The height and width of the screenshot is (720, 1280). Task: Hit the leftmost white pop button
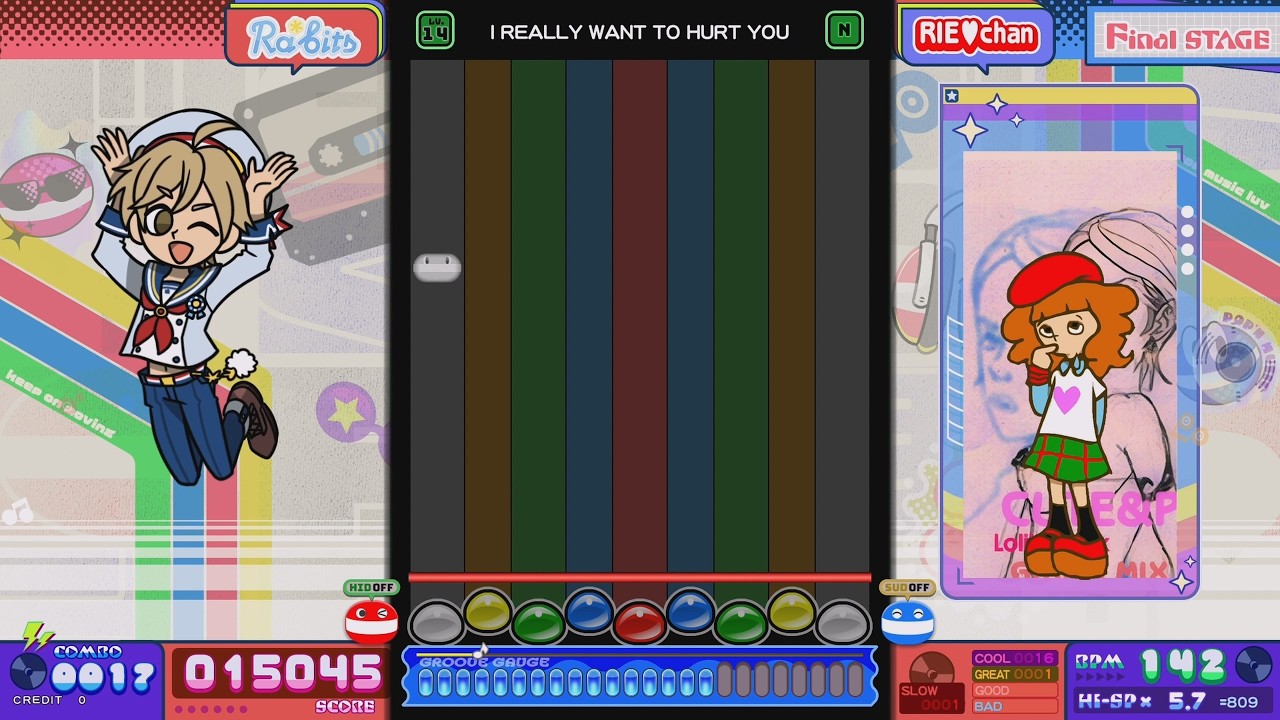pos(436,622)
